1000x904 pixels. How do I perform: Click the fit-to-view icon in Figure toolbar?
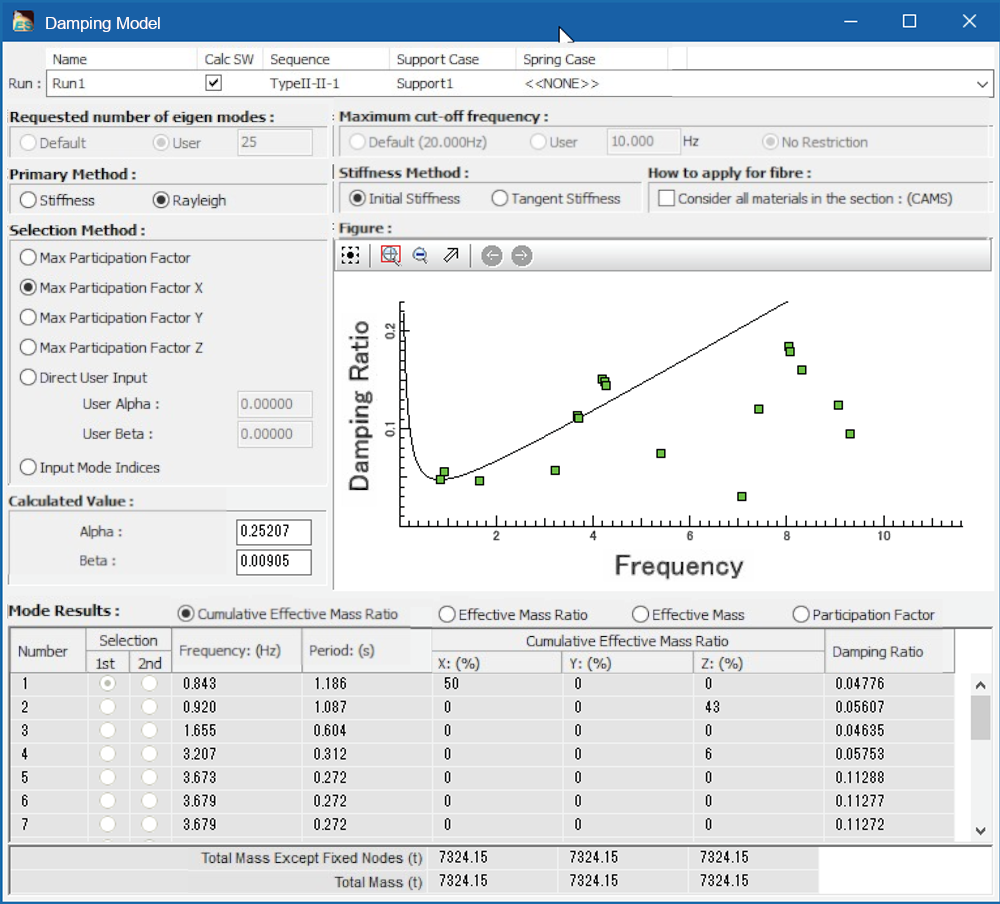(350, 256)
